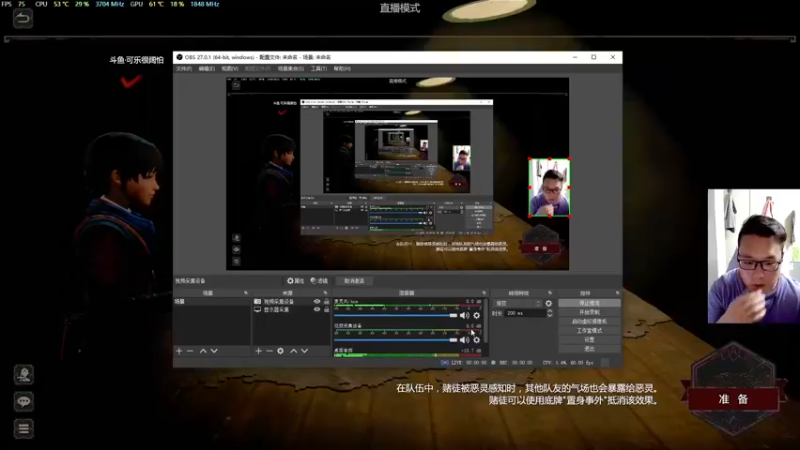Click the game's back arrow icon
Viewport: 800px width, 450px height.
tap(22, 19)
